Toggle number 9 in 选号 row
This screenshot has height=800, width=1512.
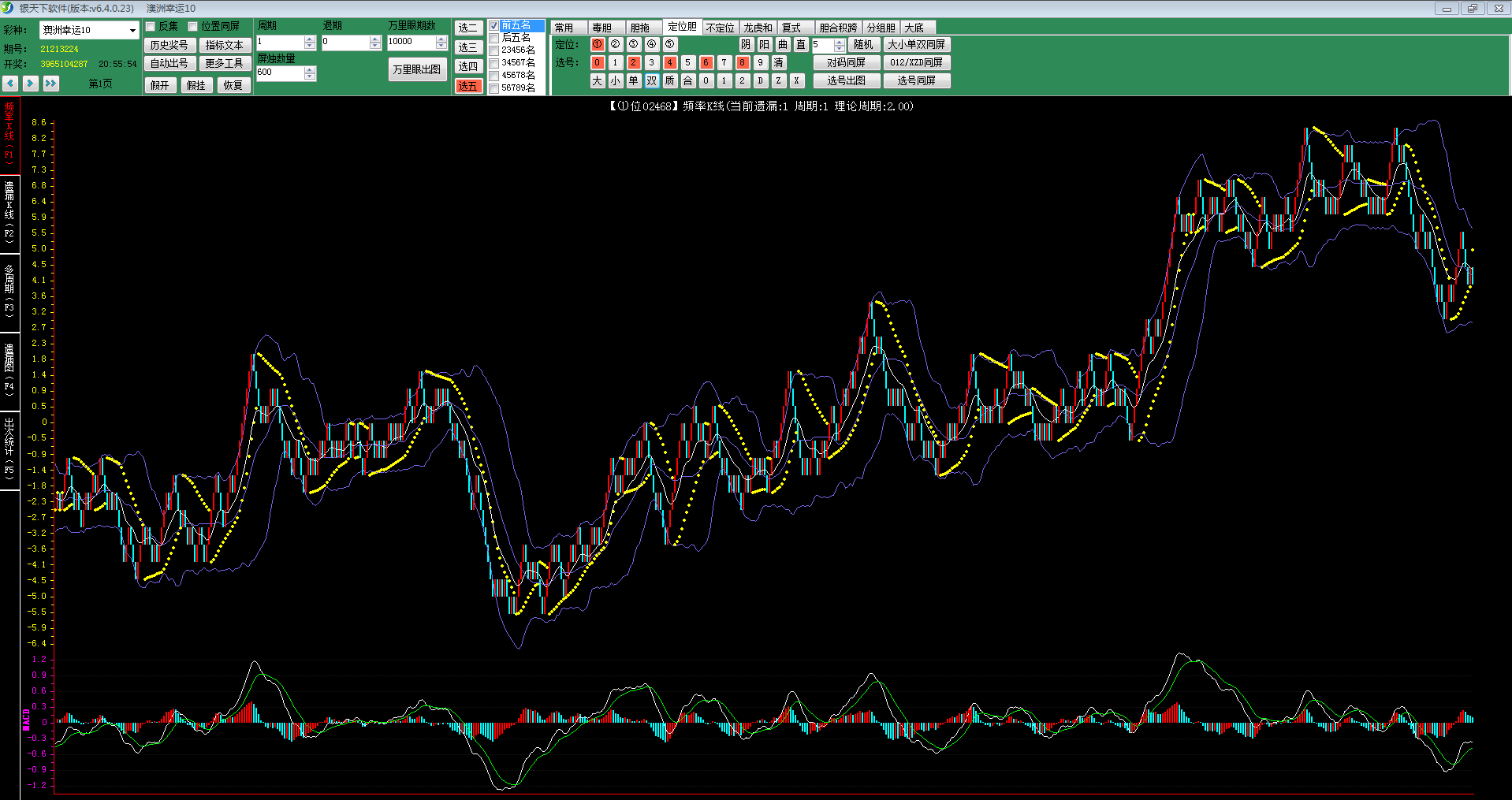[x=761, y=62]
